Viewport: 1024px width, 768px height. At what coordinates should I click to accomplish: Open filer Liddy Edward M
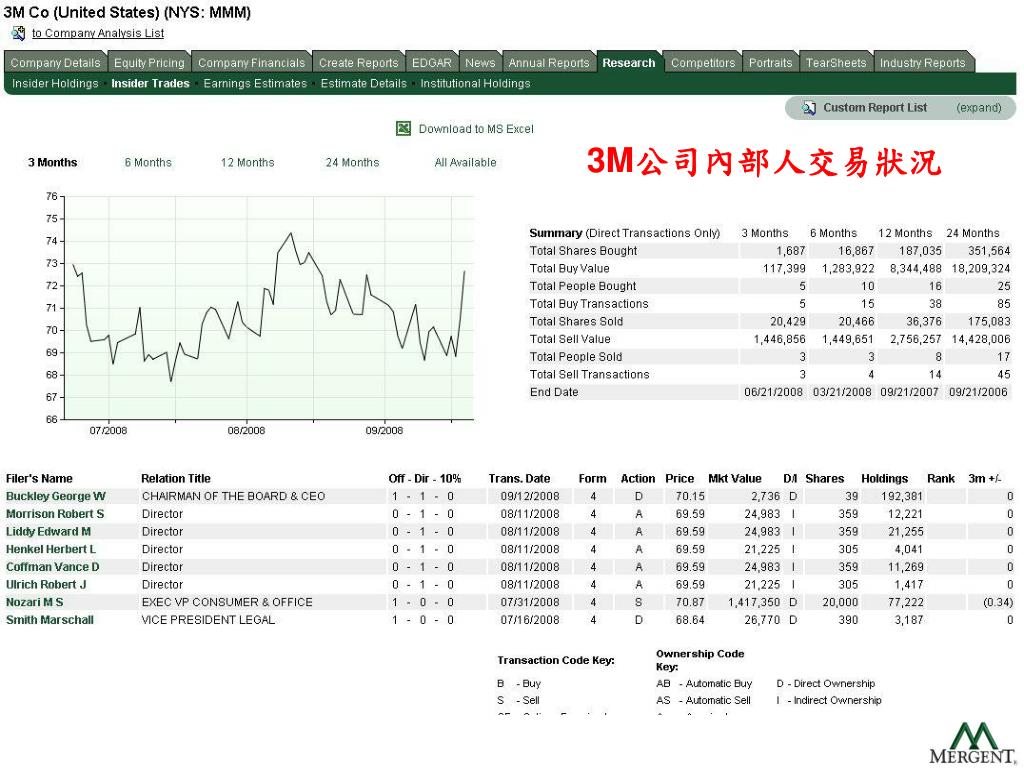click(x=48, y=532)
